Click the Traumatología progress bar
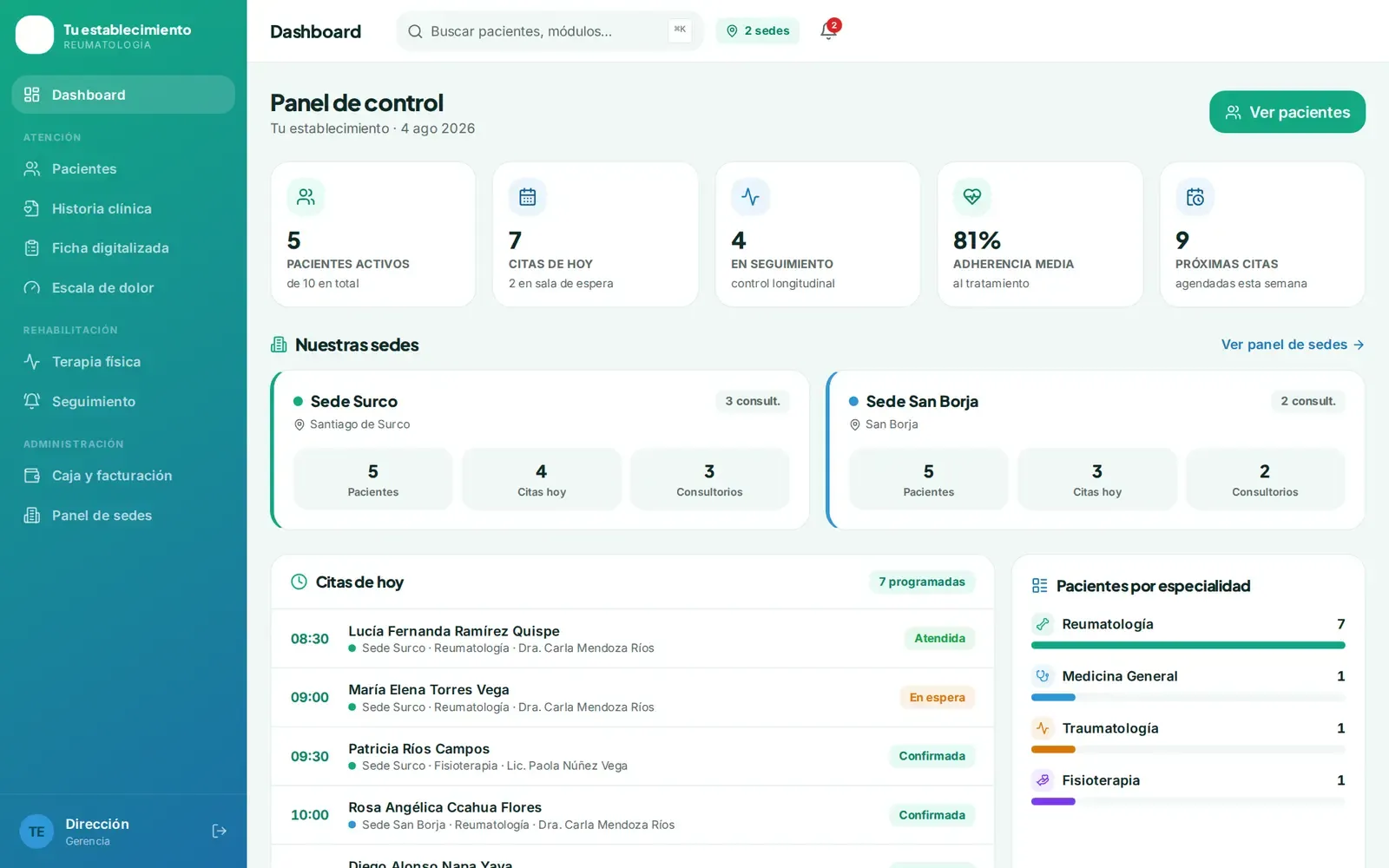The image size is (1389, 868). (1188, 749)
